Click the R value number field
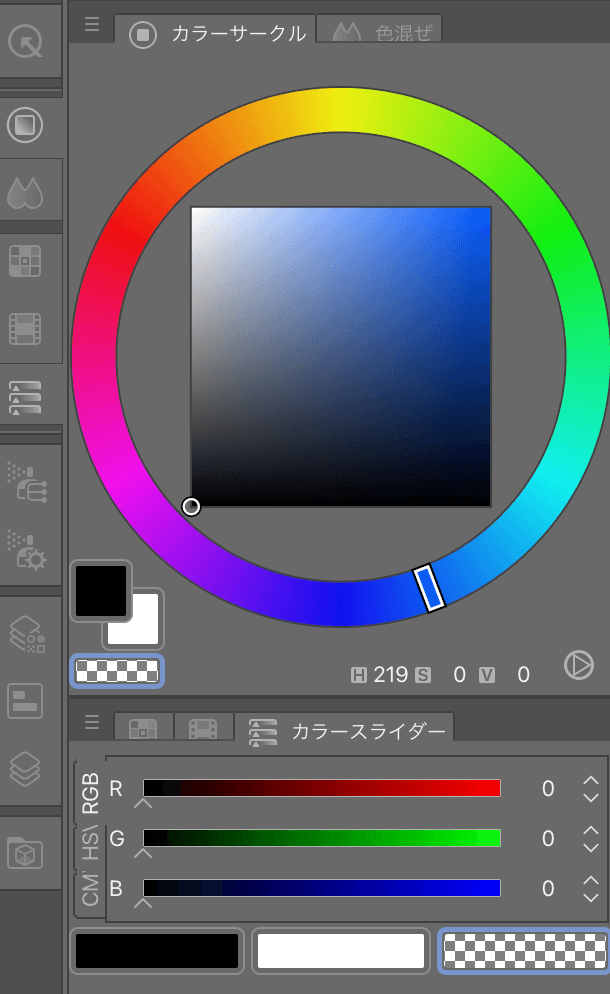This screenshot has width=610, height=994. pos(548,788)
